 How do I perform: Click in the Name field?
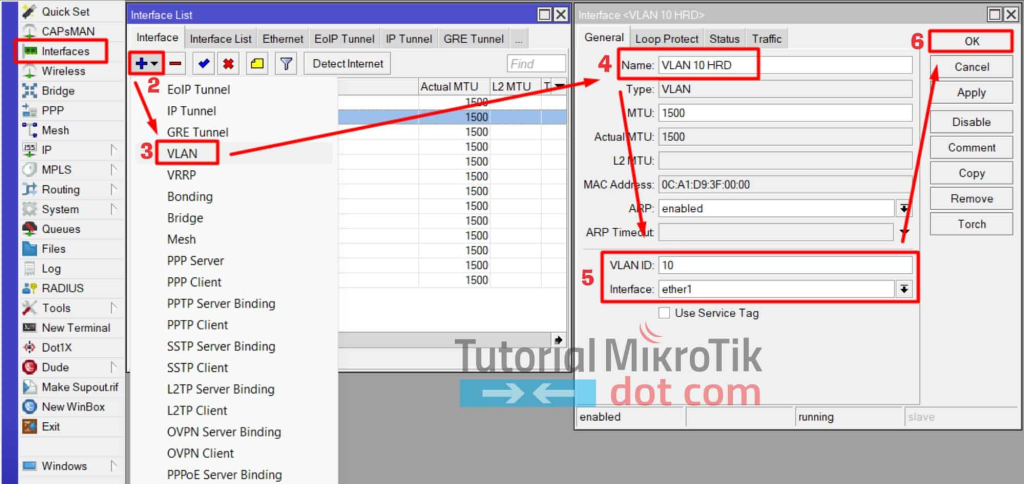click(x=785, y=65)
